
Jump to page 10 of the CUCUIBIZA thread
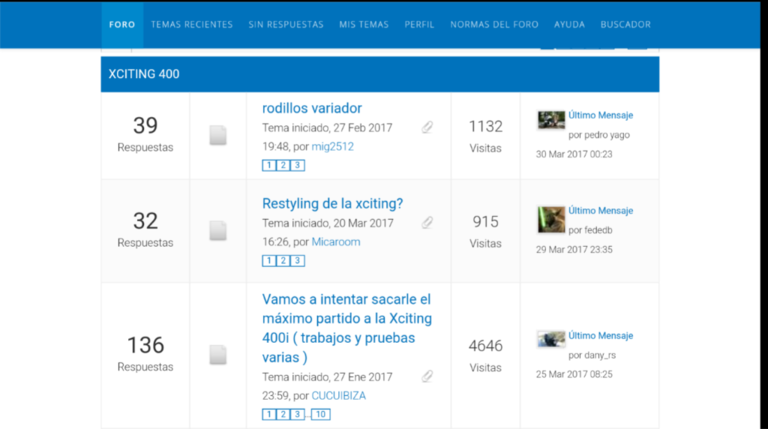[x=320, y=414]
